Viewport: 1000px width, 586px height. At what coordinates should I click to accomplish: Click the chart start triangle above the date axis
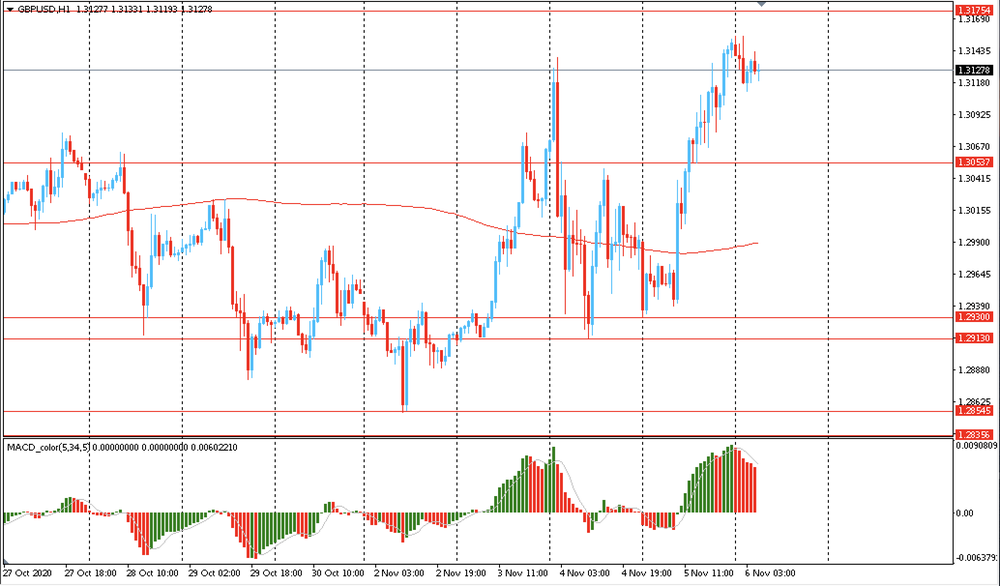4,564
